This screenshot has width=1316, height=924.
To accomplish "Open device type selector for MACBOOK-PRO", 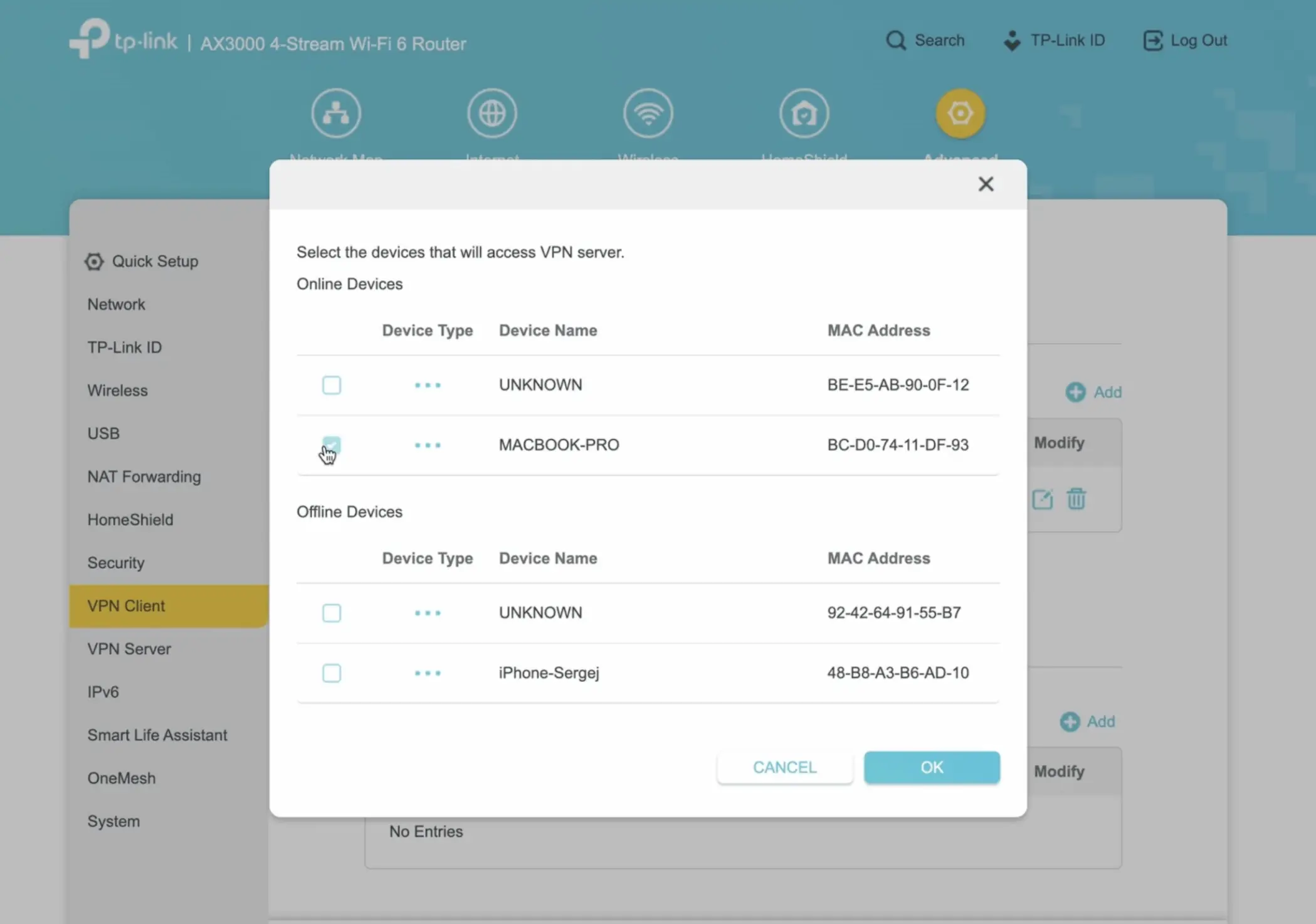I will (427, 445).
